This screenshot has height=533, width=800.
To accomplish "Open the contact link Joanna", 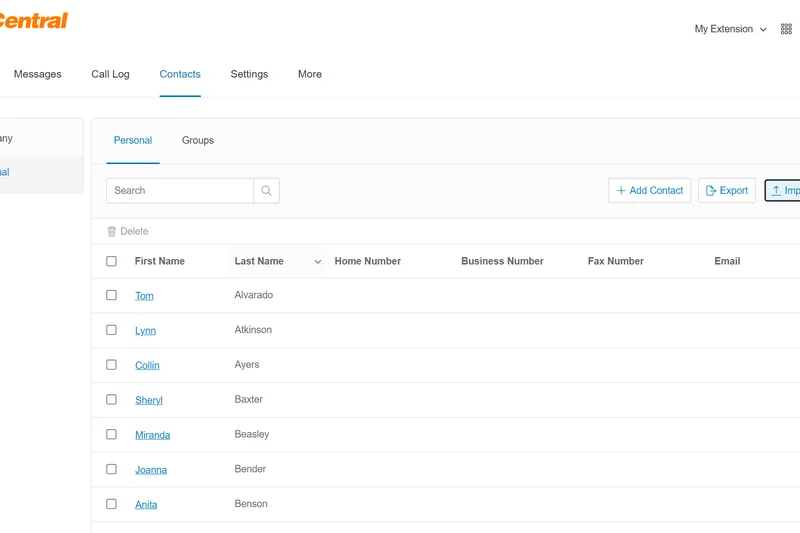I will [151, 469].
